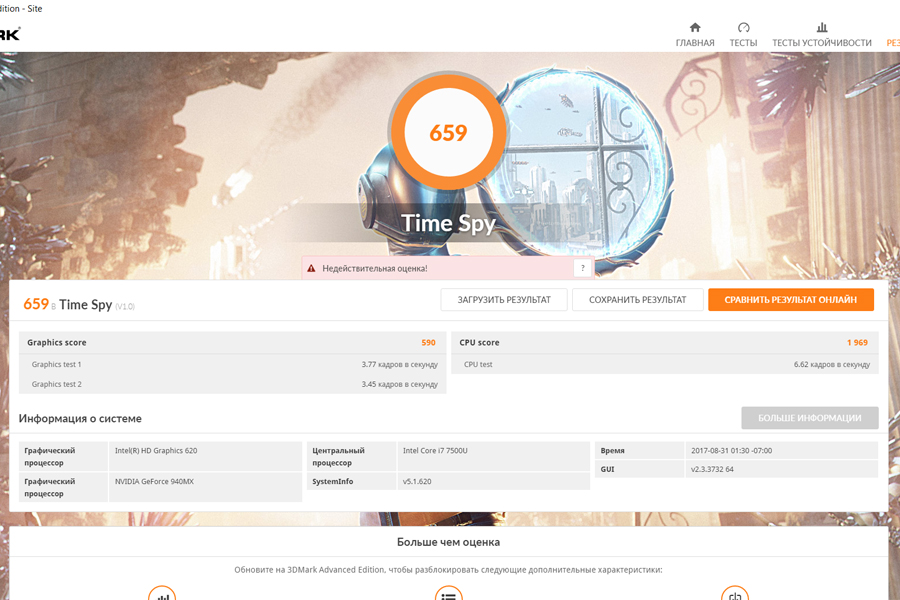The height and width of the screenshot is (600, 900).
Task: Select the Недействительная оценка! warning text
Action: pos(375,268)
